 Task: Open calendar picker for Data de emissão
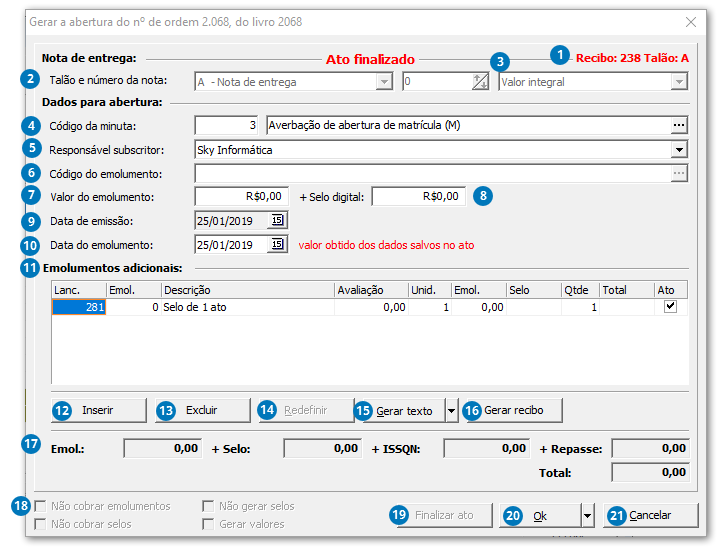(x=278, y=220)
